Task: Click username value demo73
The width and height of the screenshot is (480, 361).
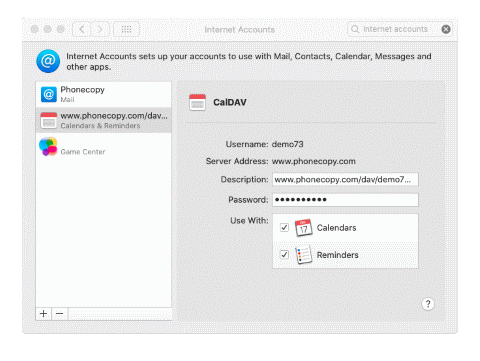Action: tap(288, 144)
